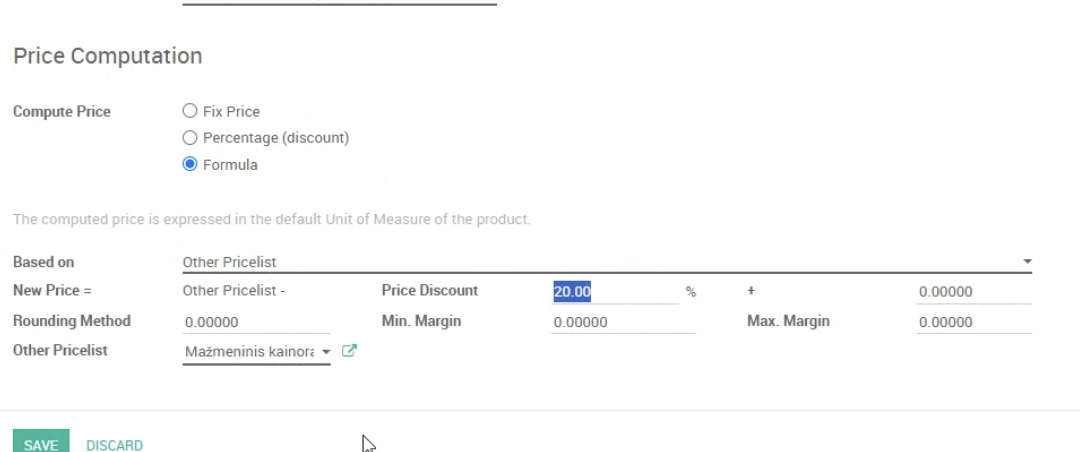Click the percent symbol after Price Discount

tap(691, 292)
